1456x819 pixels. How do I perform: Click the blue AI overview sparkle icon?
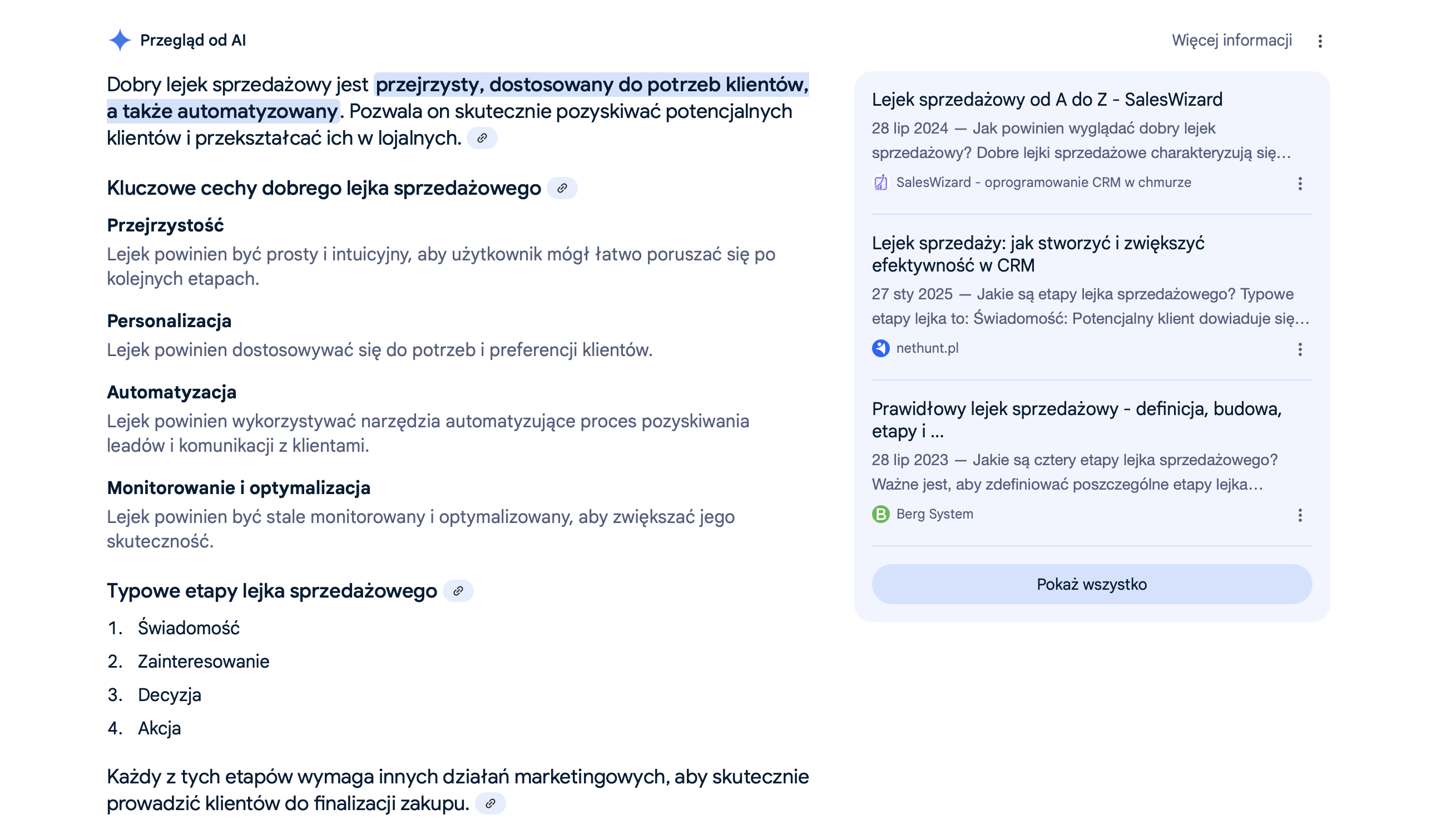coord(120,40)
